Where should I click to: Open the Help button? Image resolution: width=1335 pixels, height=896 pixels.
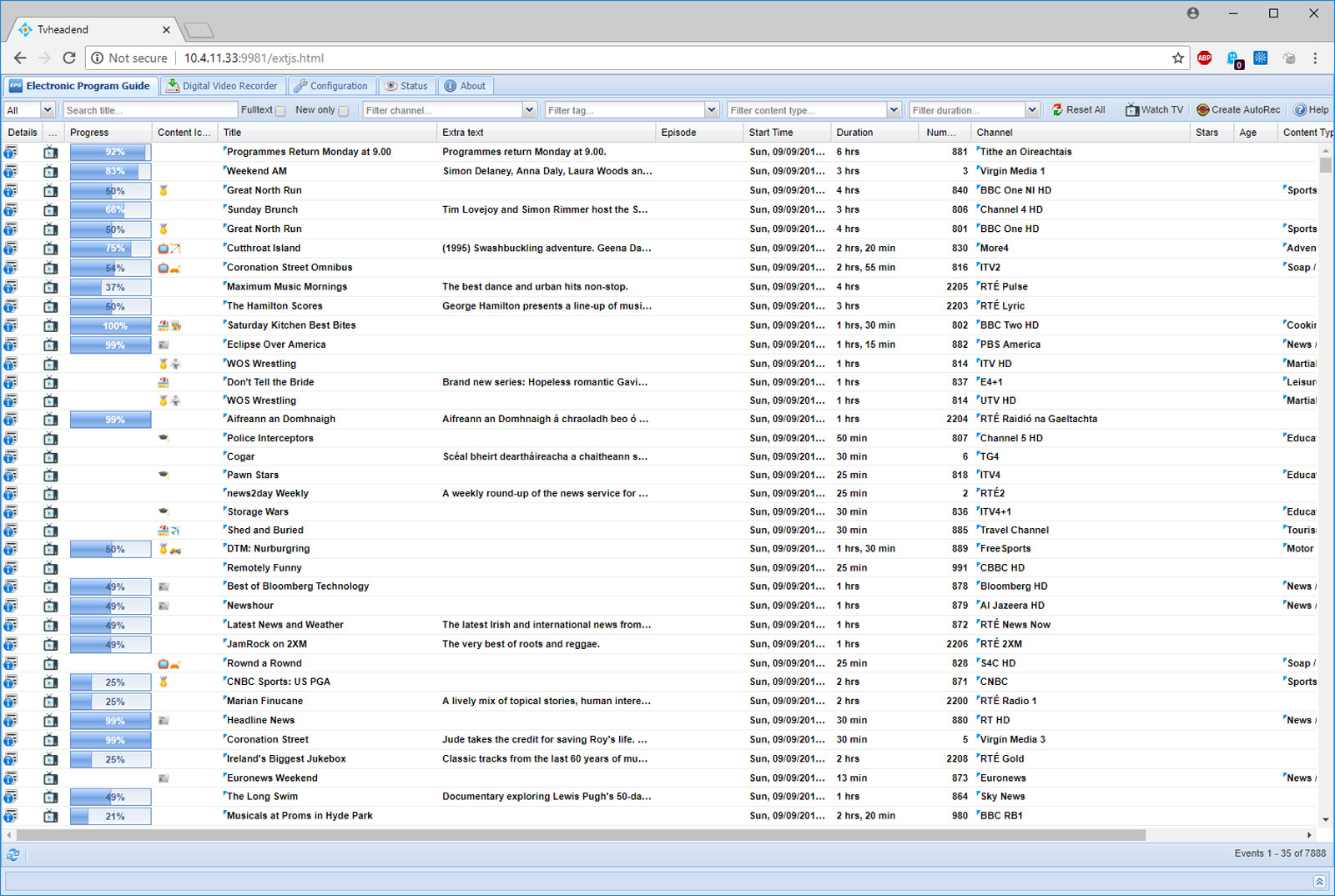point(1312,110)
